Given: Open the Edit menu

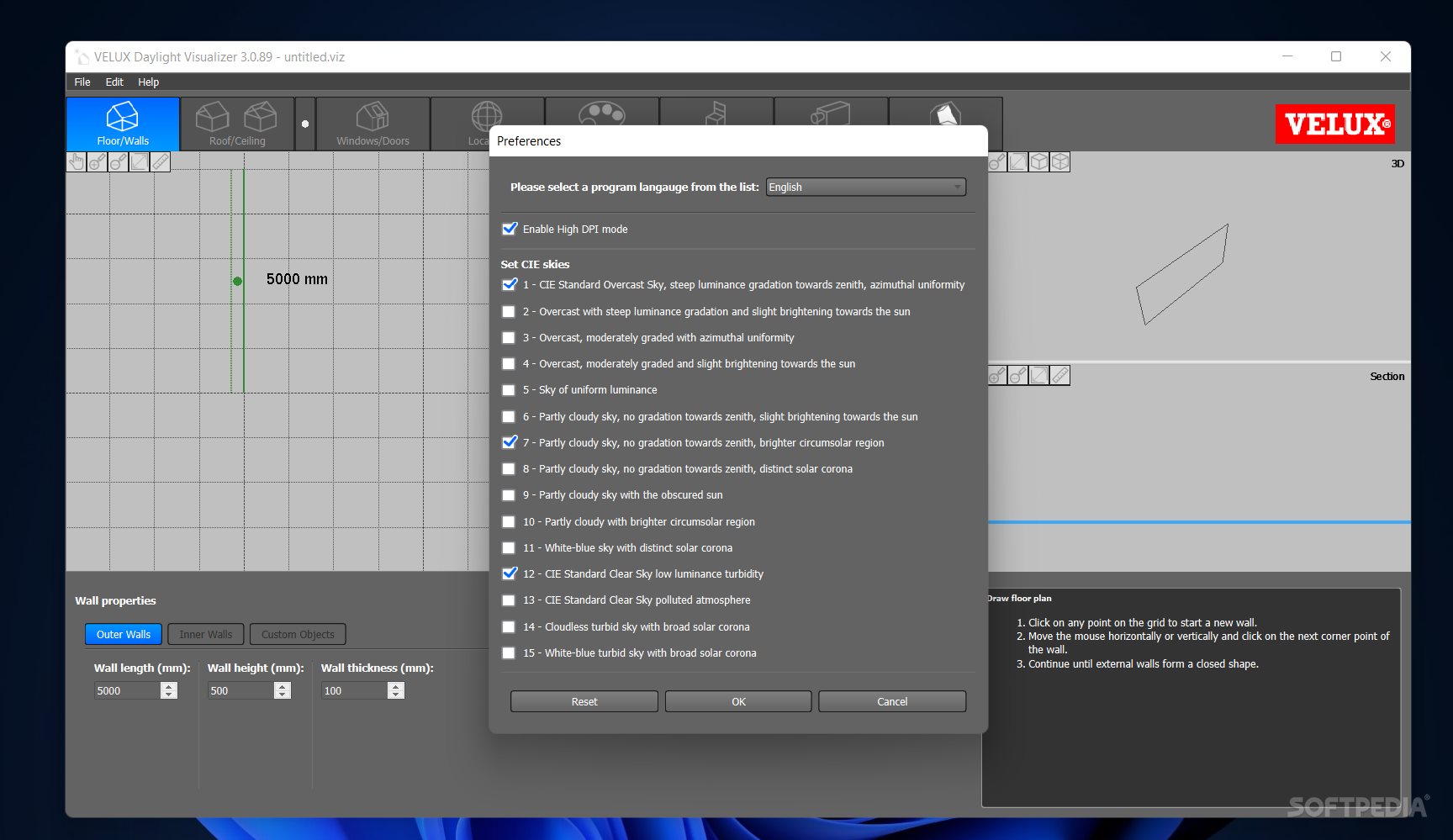Looking at the screenshot, I should click(114, 82).
